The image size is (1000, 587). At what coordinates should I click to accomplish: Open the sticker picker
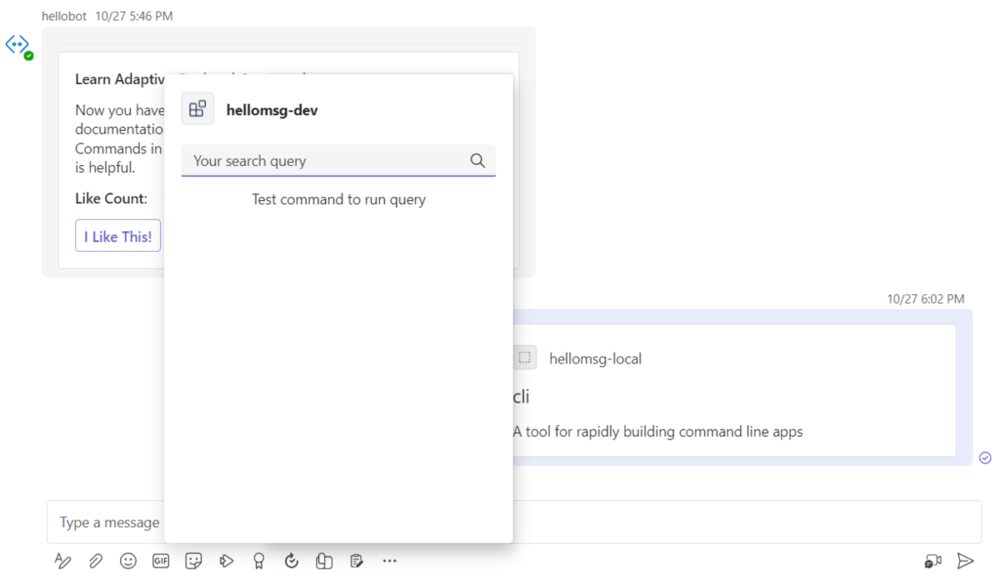(x=193, y=561)
